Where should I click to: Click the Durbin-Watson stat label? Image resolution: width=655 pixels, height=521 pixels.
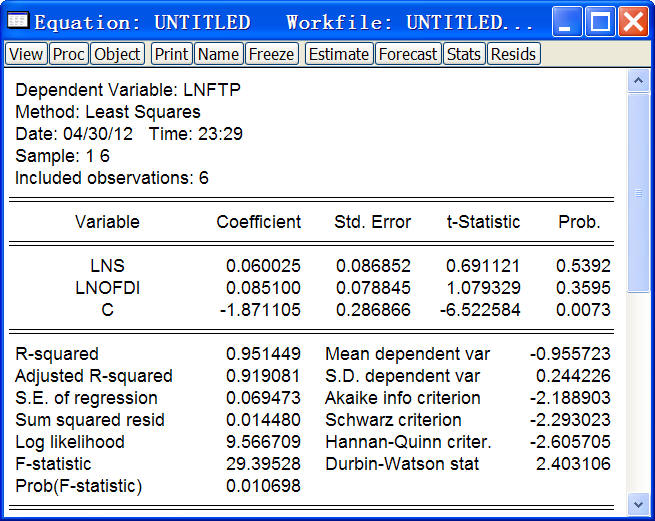402,464
